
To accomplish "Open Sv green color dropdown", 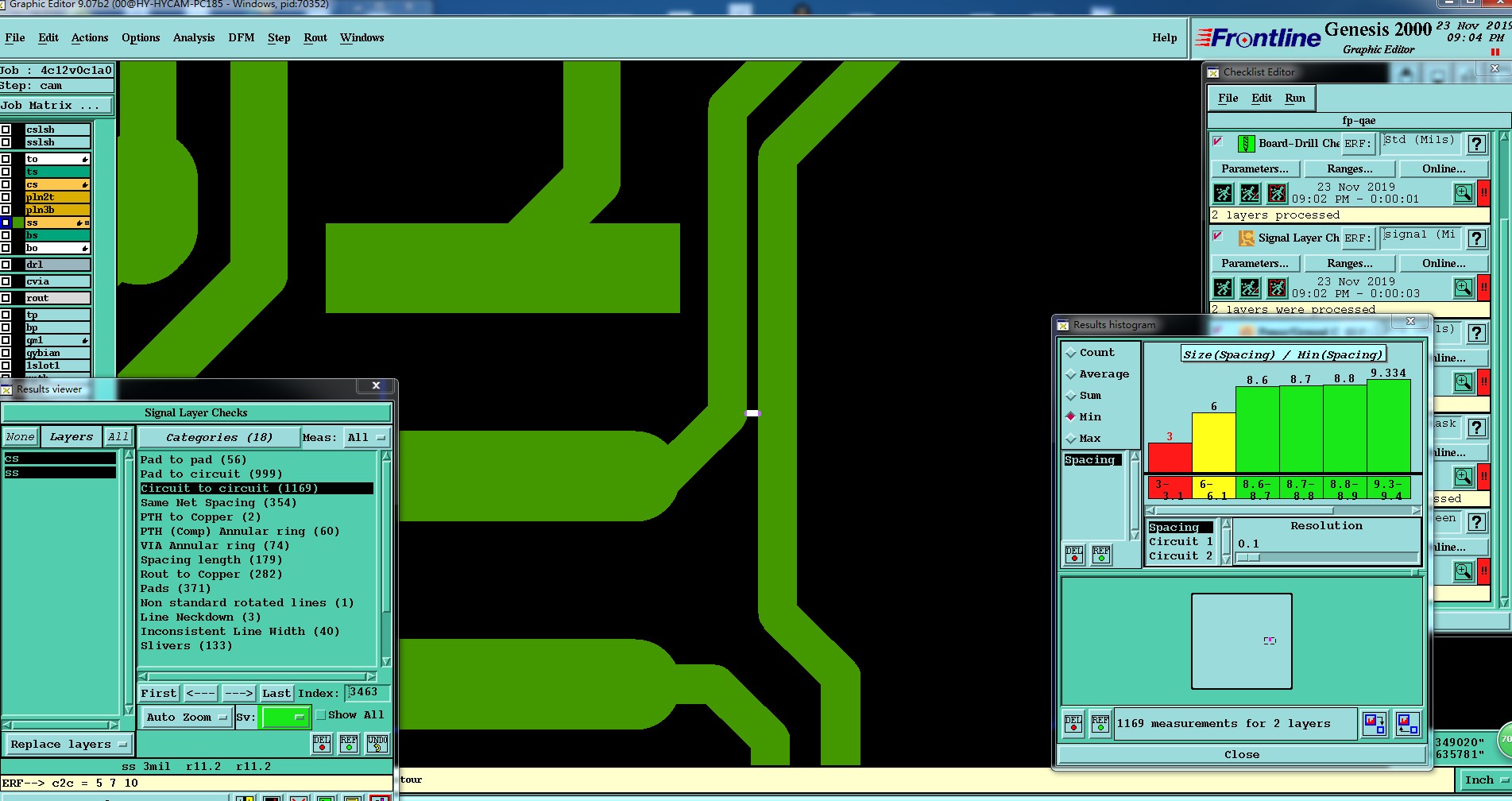I will pos(284,717).
